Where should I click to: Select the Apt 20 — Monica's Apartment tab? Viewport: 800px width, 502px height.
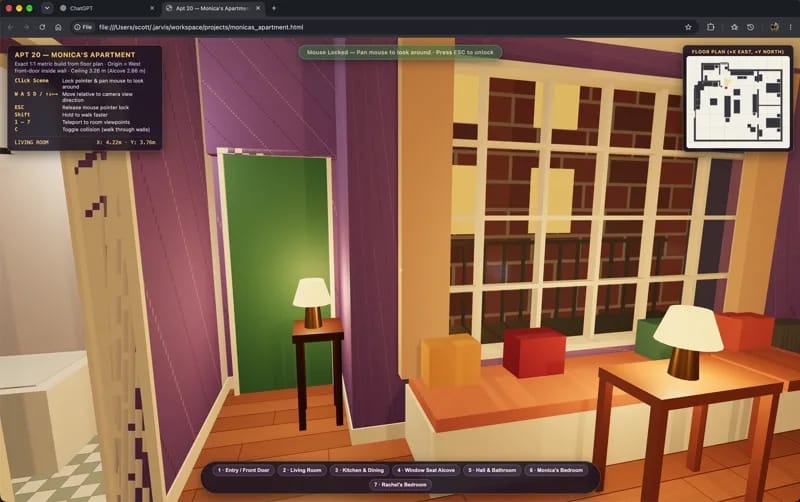213,8
